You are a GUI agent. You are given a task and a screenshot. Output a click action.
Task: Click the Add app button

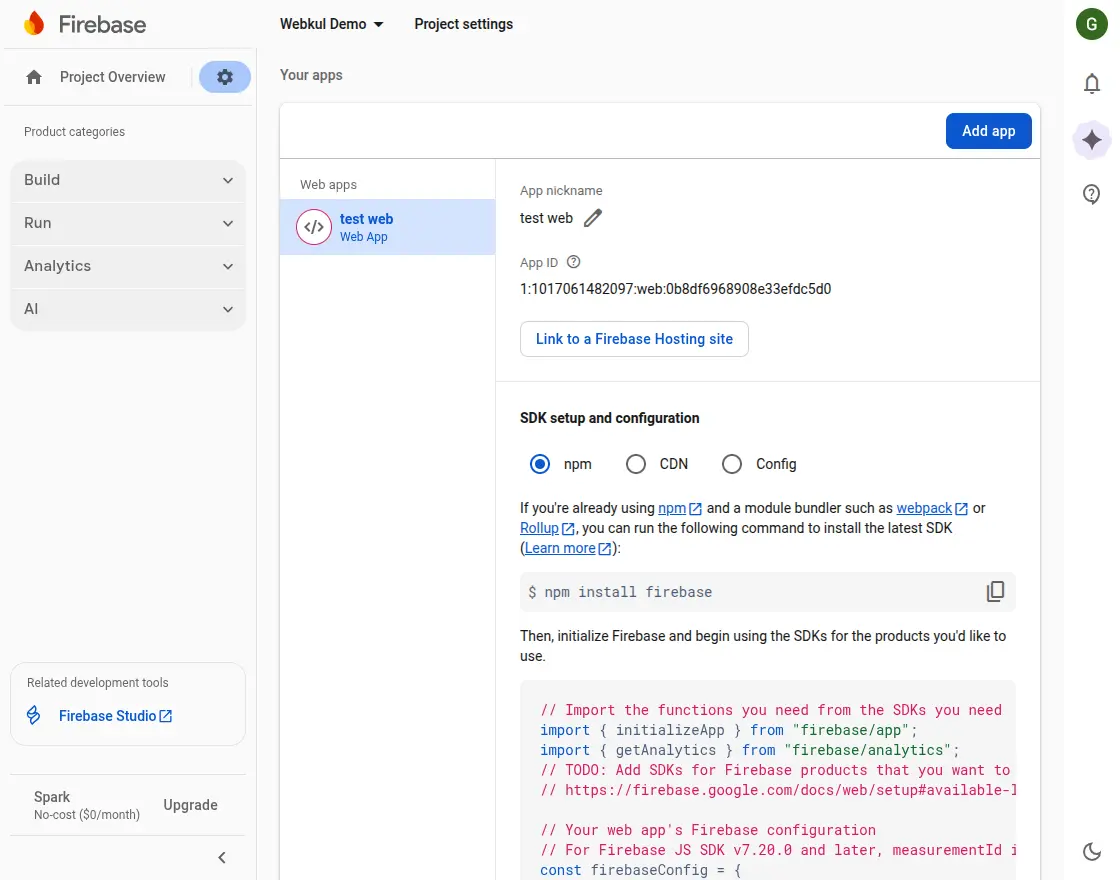(x=988, y=131)
